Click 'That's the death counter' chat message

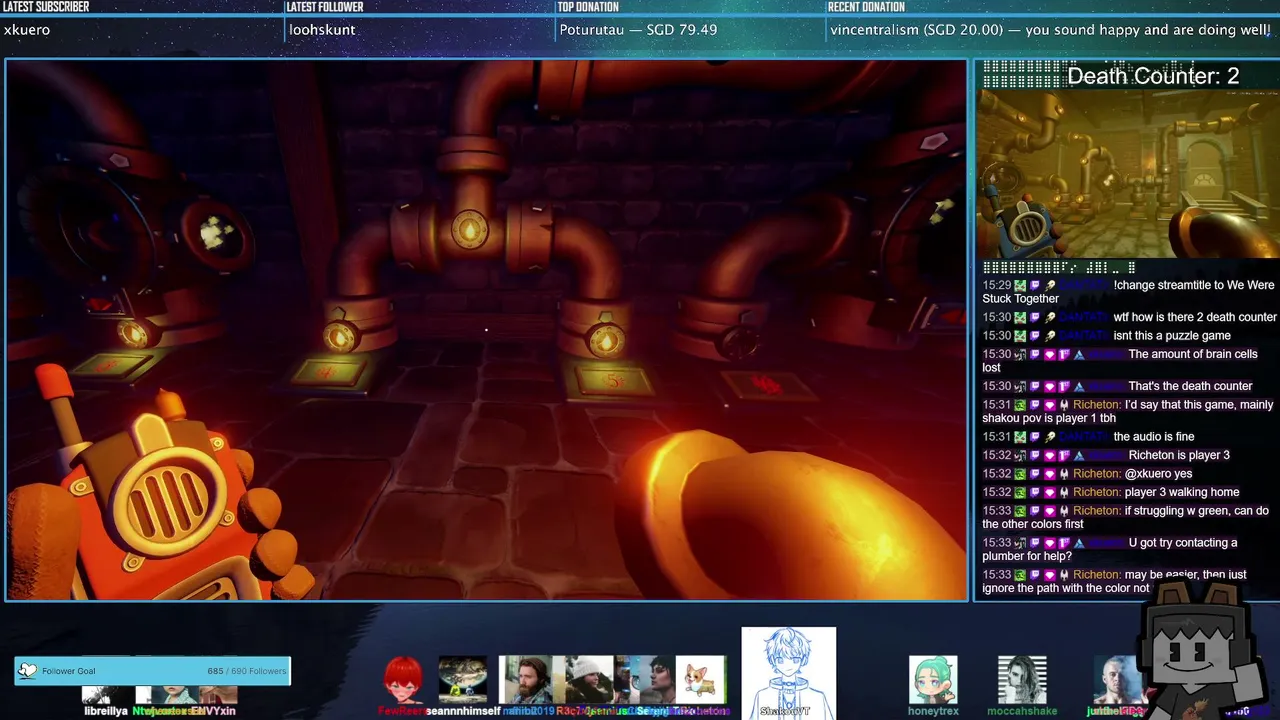(1190, 386)
